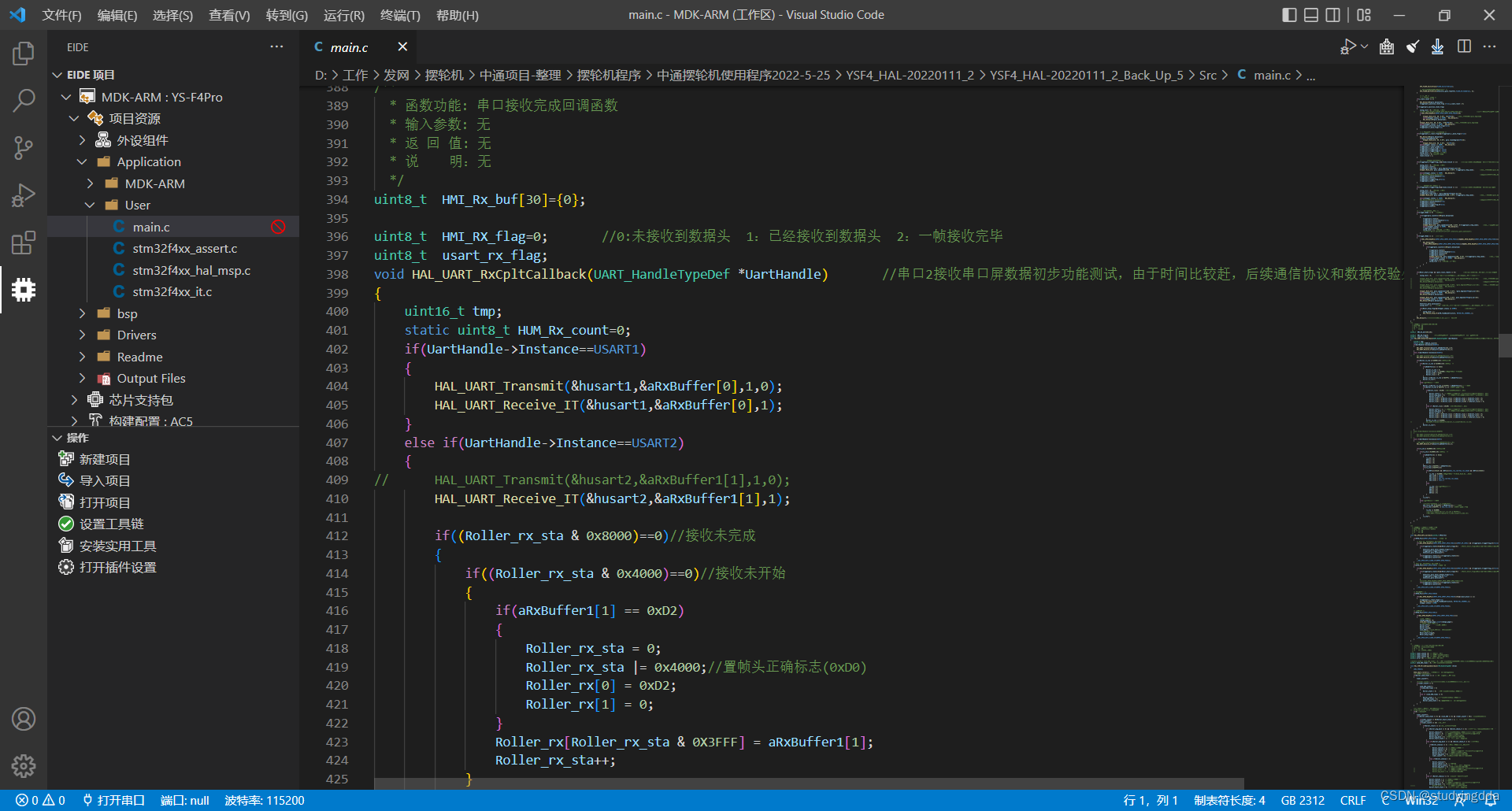This screenshot has width=1512, height=811.
Task: Open the 帮助(H) menu
Action: pos(457,15)
